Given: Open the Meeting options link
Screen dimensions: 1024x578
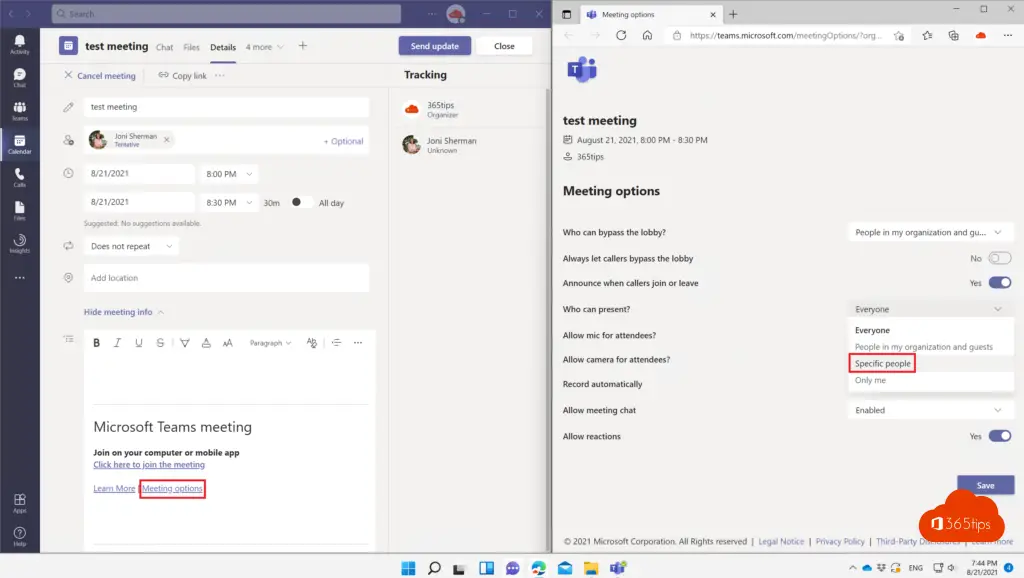Looking at the screenshot, I should tap(173, 489).
